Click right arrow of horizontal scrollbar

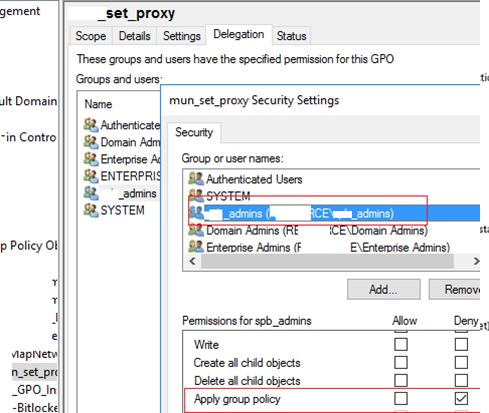(476, 261)
